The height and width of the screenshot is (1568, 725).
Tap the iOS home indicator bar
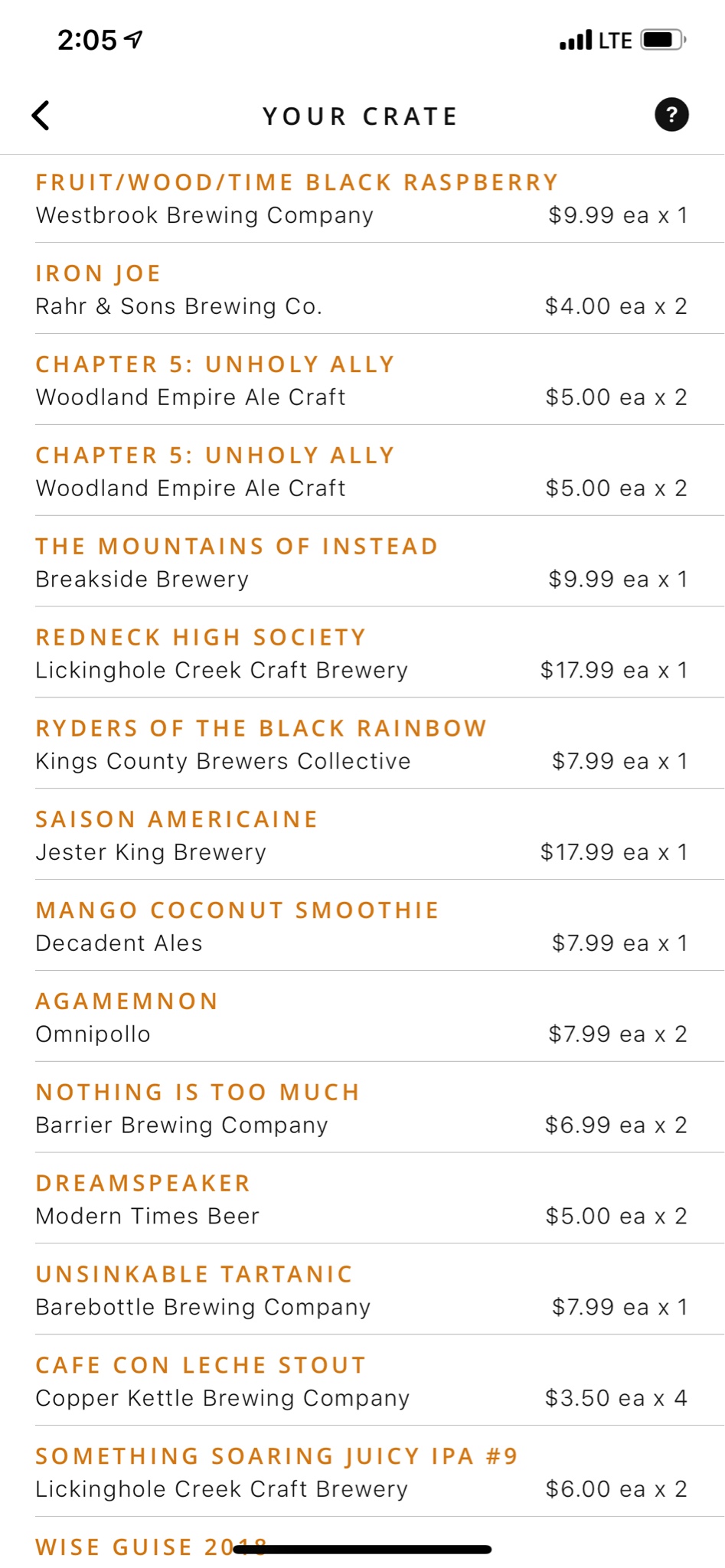362,1550
